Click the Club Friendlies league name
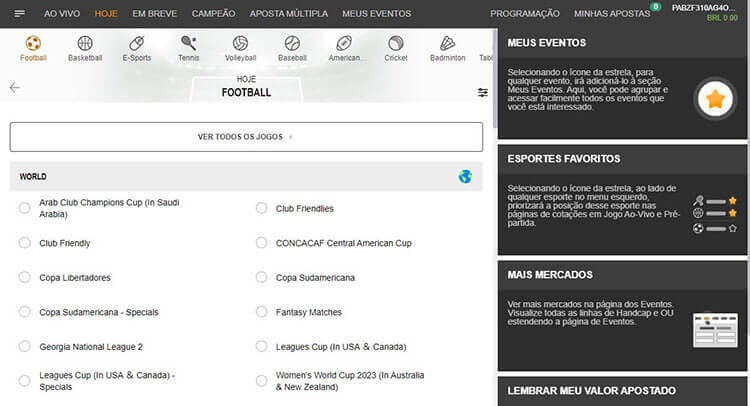This screenshot has height=406, width=750. pyautogui.click(x=305, y=208)
